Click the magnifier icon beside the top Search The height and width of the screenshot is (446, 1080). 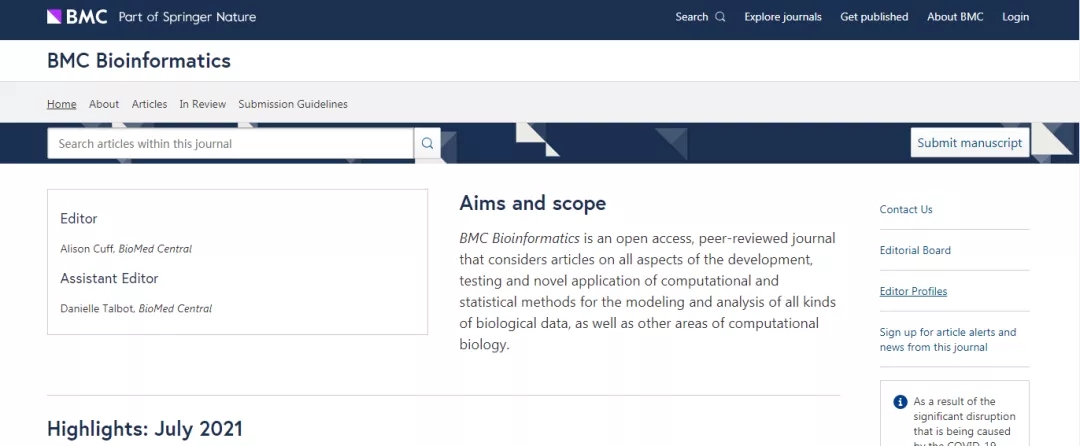[x=720, y=17]
